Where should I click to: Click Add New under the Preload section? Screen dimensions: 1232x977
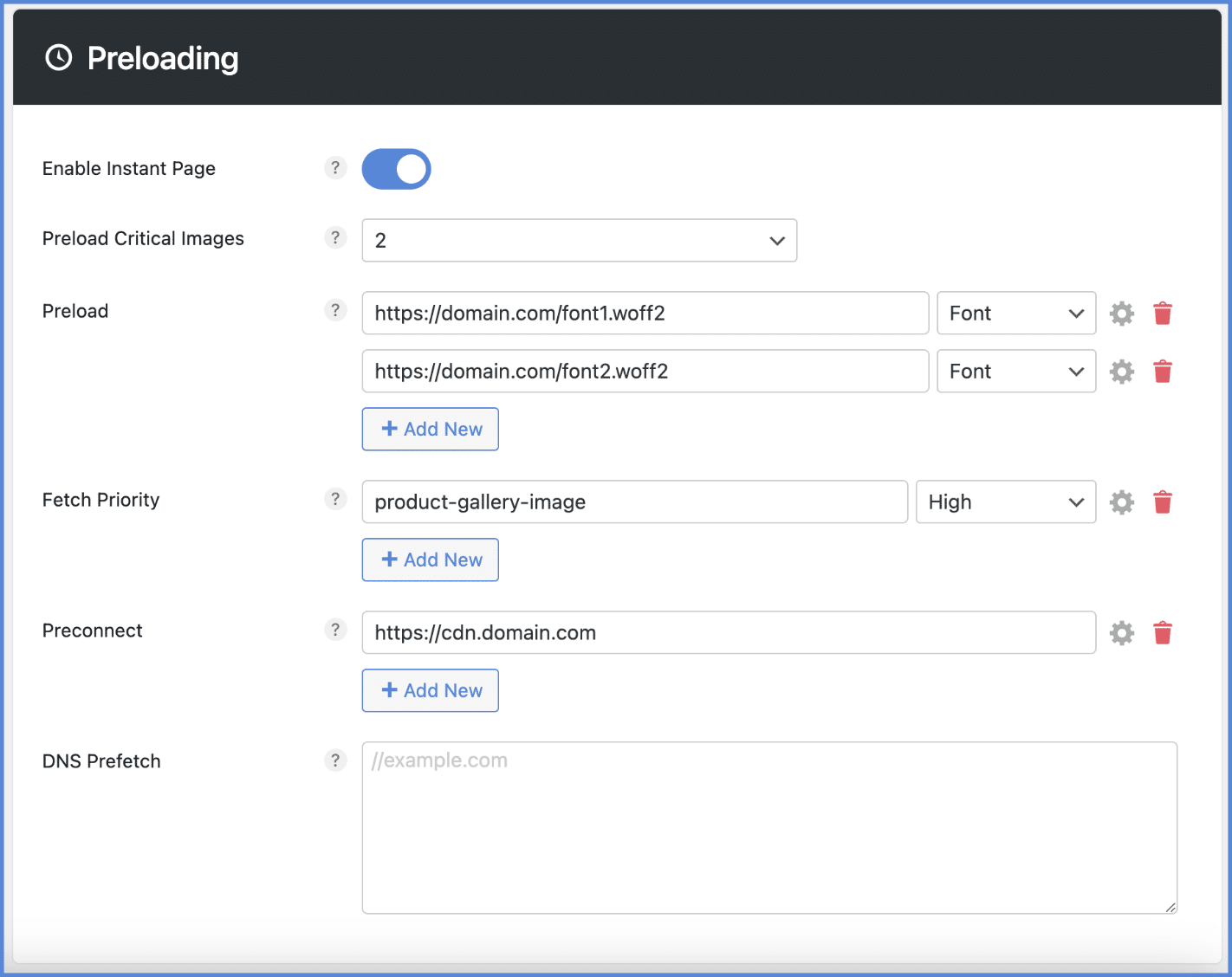(430, 429)
